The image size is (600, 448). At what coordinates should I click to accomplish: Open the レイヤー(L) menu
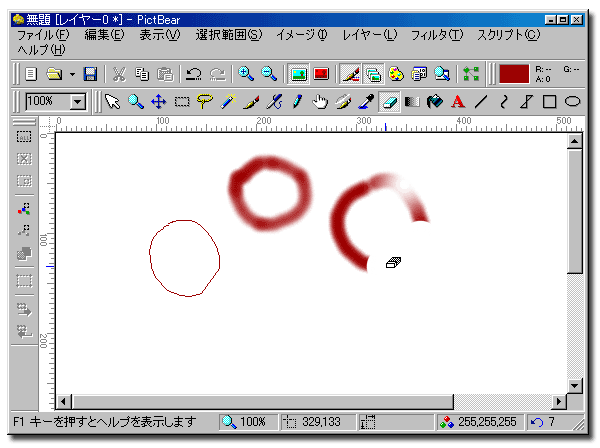click(370, 35)
